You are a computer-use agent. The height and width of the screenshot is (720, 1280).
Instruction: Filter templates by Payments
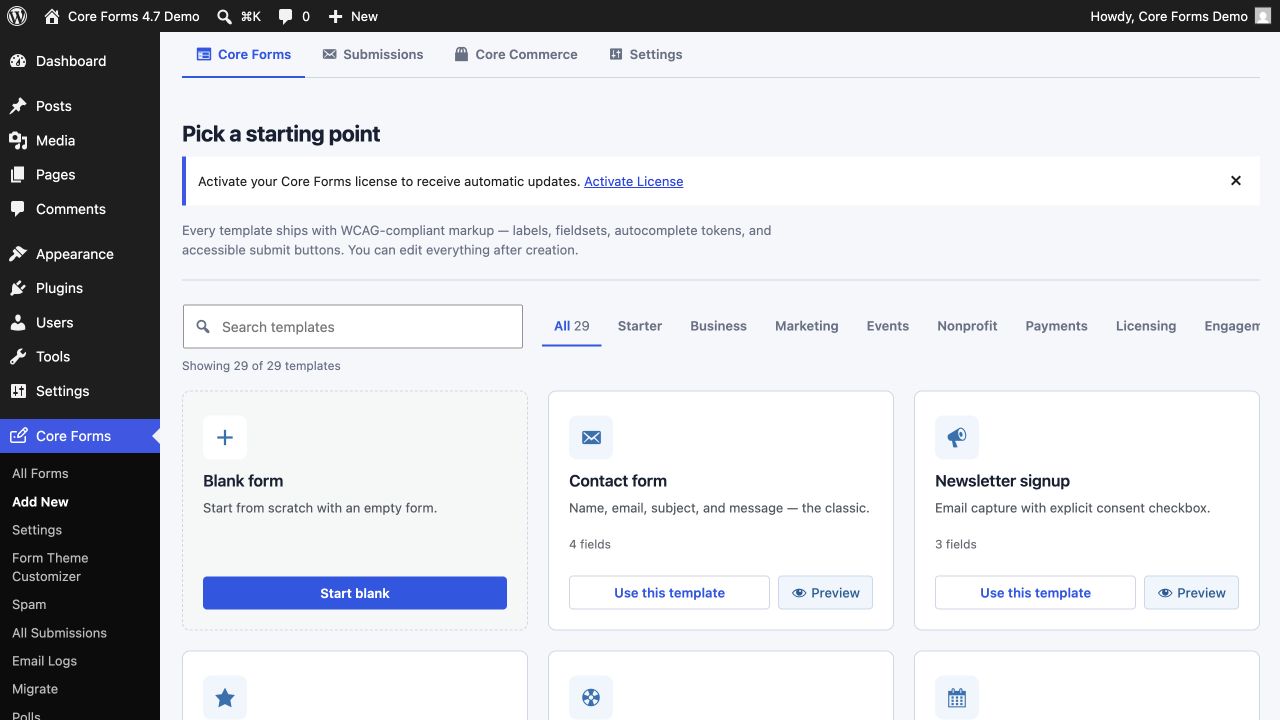(x=1056, y=326)
